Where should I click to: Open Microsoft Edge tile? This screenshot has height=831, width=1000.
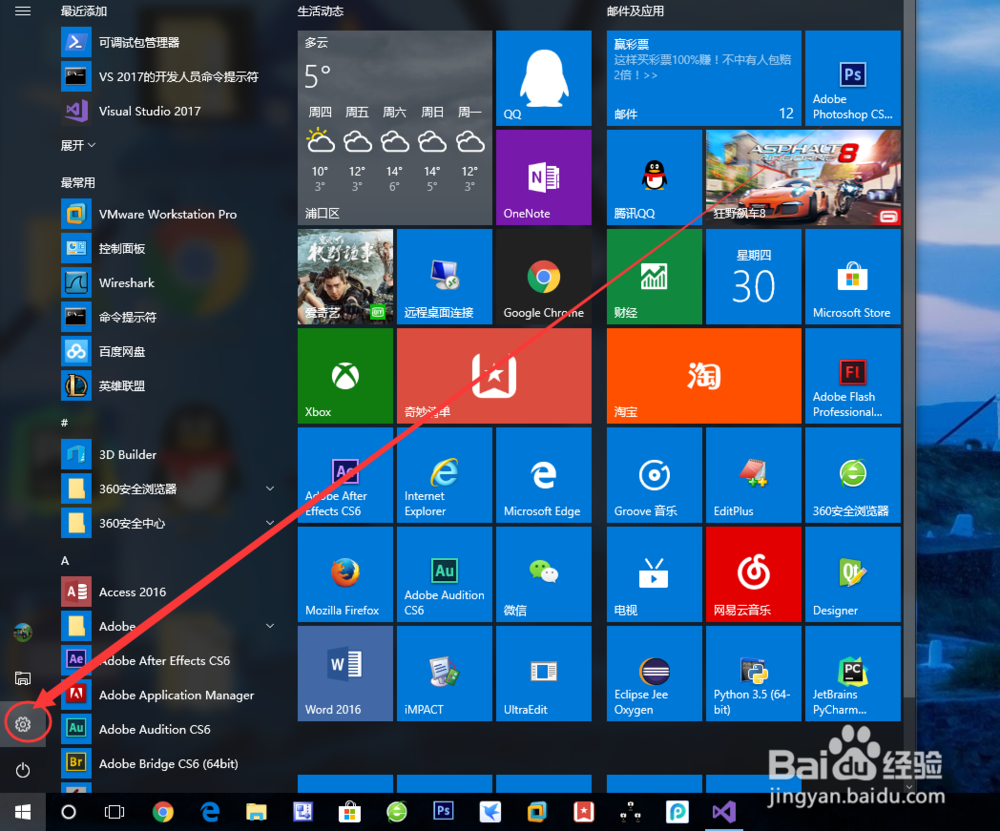tap(543, 475)
